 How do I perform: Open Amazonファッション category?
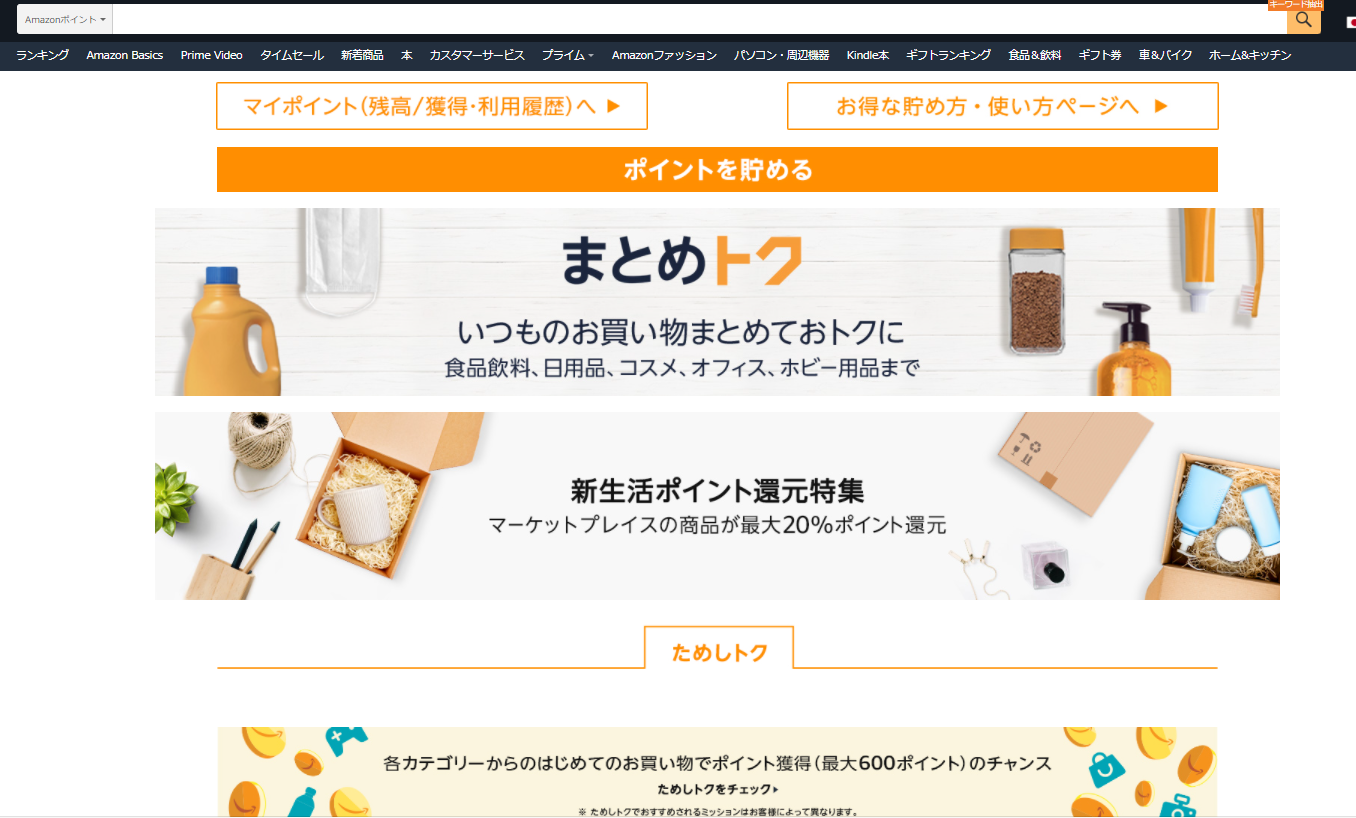coord(664,55)
